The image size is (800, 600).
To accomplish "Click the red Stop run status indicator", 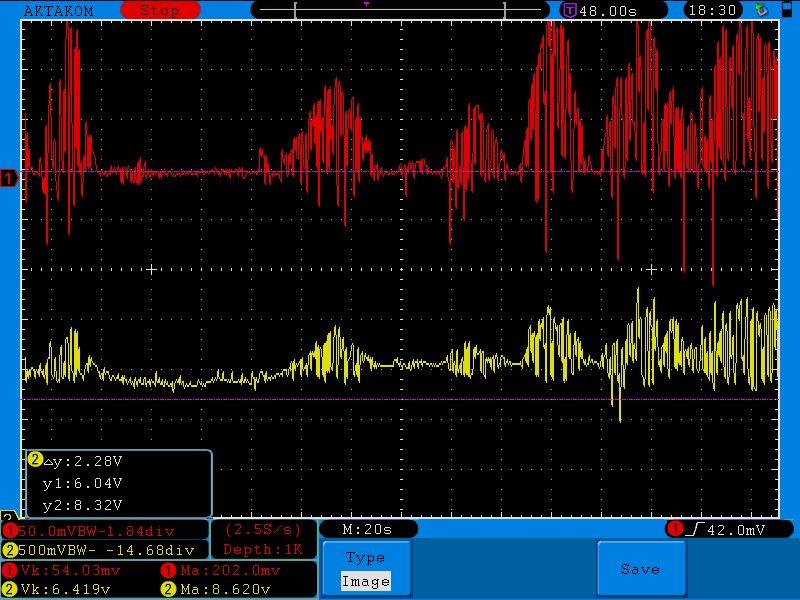I will coord(160,10).
